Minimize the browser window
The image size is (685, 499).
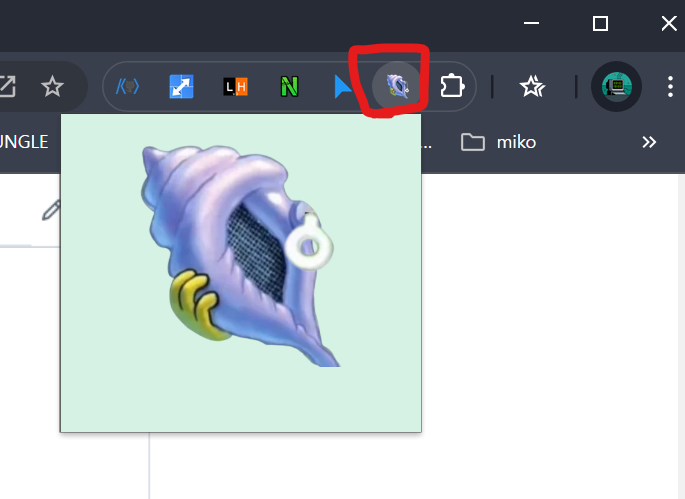[x=531, y=23]
